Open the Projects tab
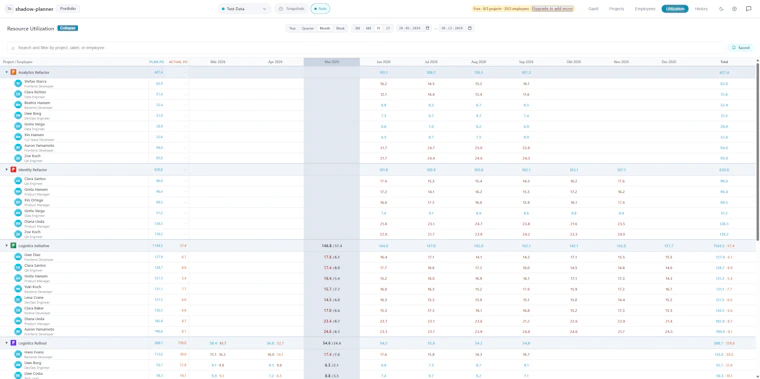The height and width of the screenshot is (379, 760). pos(617,9)
